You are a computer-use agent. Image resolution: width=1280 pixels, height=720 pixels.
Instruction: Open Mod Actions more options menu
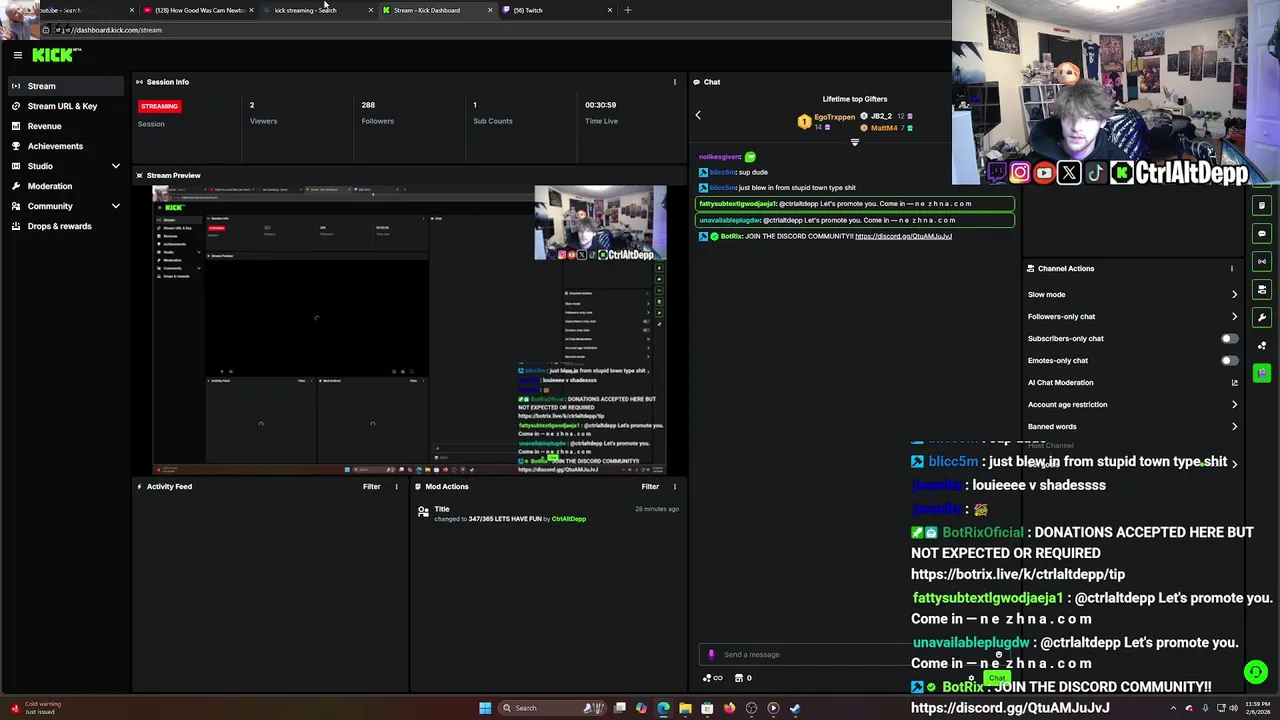click(x=675, y=487)
